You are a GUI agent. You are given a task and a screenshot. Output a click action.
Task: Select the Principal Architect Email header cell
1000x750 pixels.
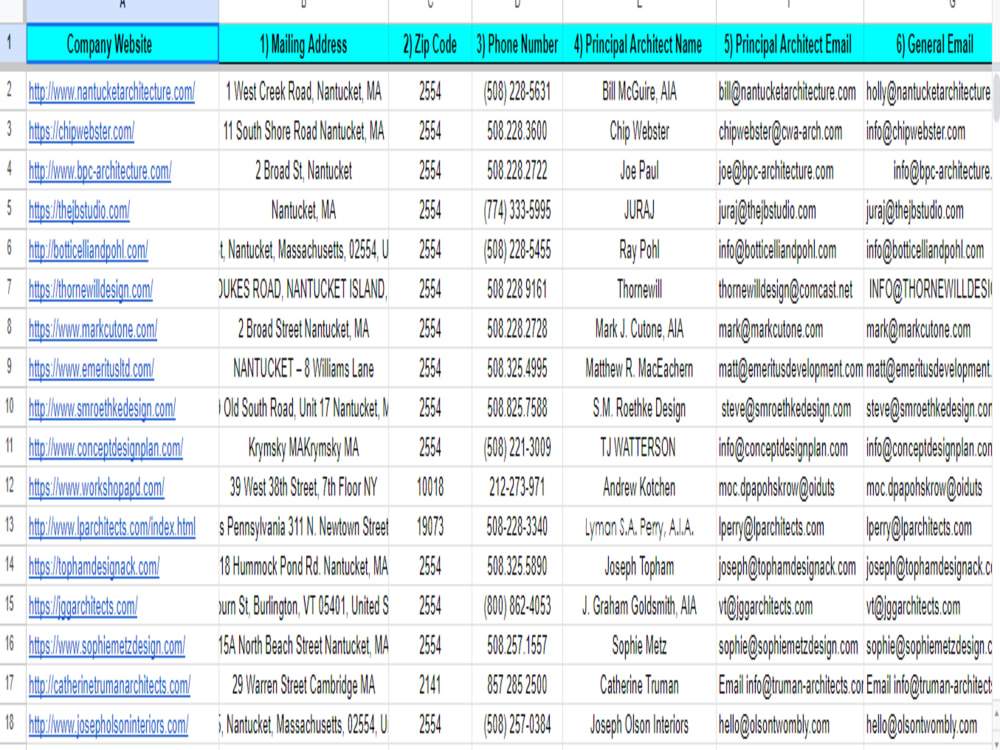(x=790, y=44)
